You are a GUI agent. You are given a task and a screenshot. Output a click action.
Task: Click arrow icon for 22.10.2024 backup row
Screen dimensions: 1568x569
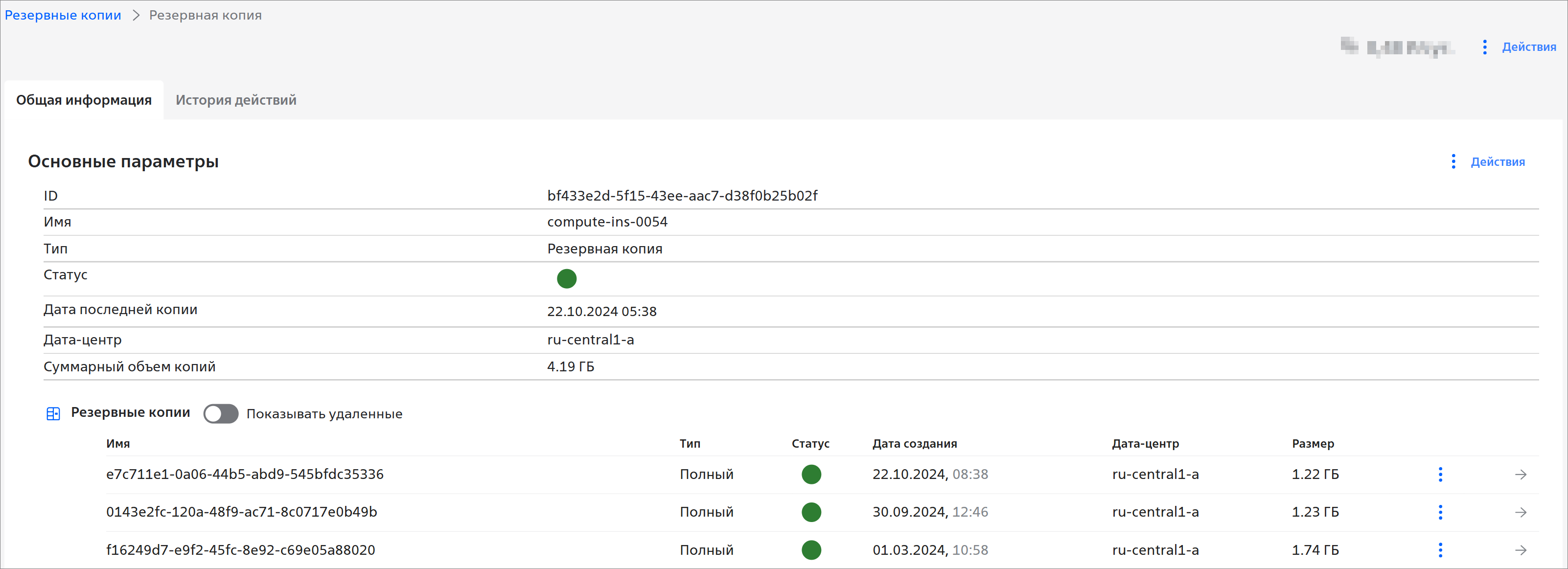click(1521, 474)
